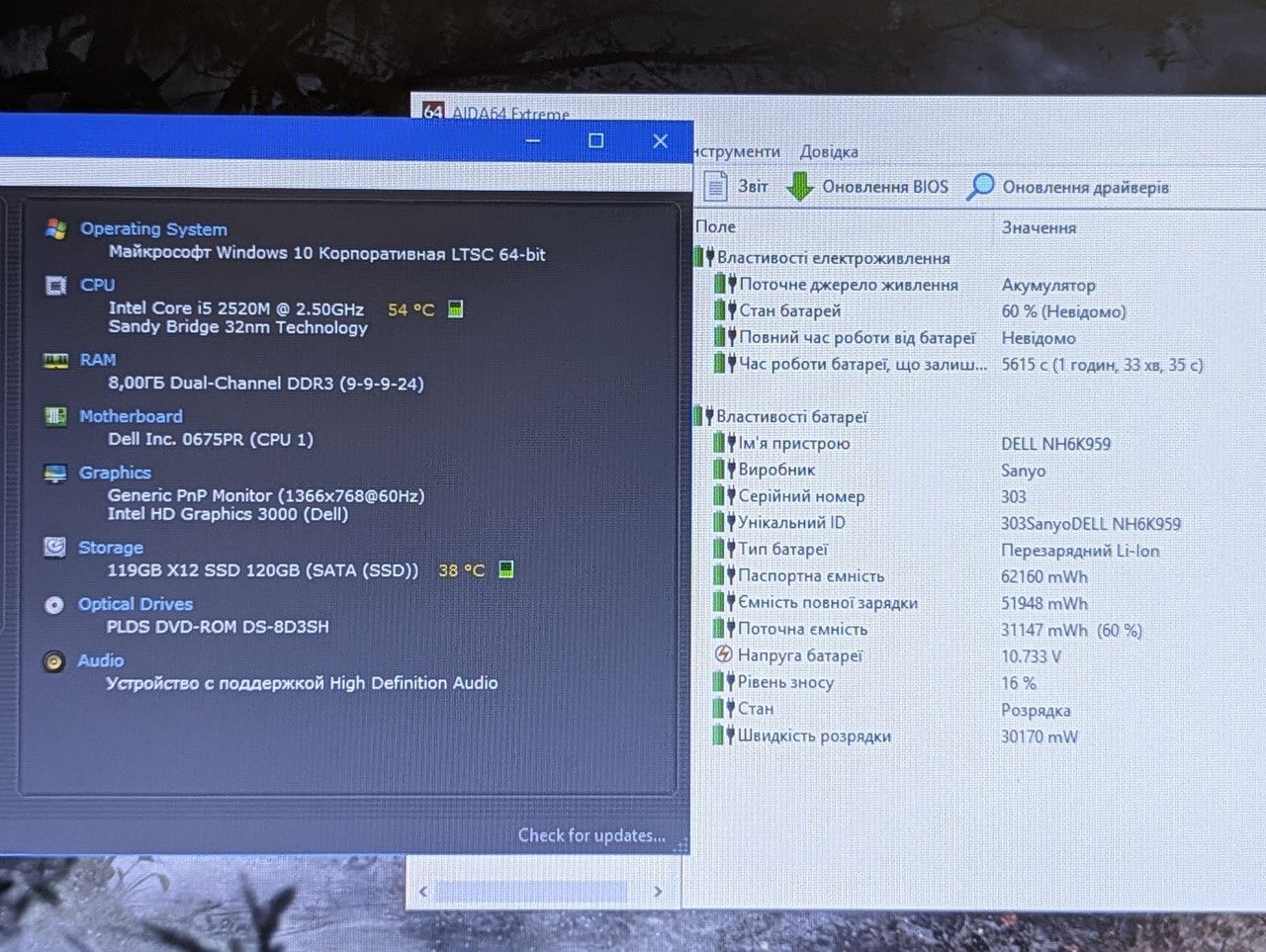1266x952 pixels.
Task: Click the Звіт report toolbar button
Action: pyautogui.click(x=736, y=186)
